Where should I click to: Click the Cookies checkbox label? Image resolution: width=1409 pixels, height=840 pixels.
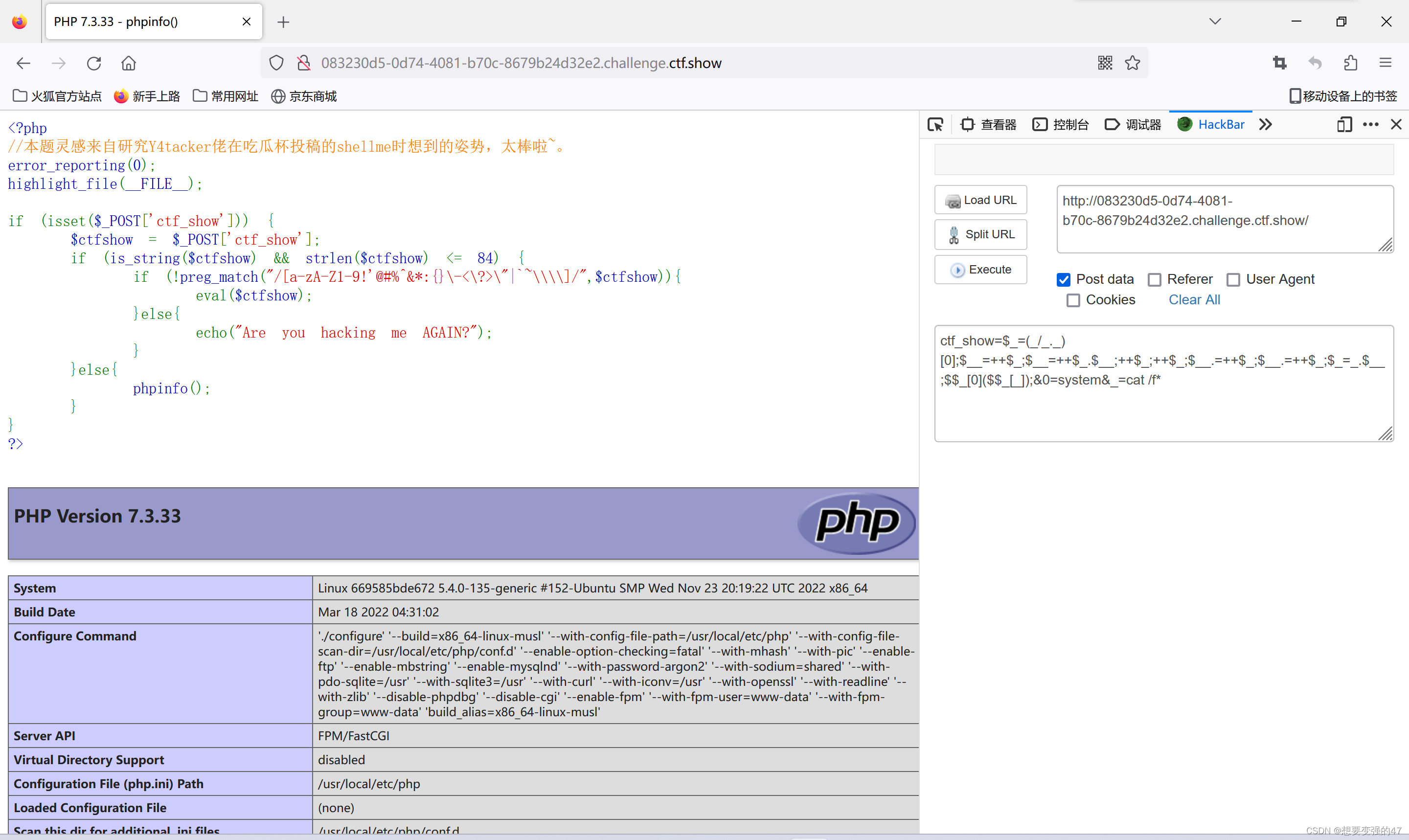click(1109, 299)
